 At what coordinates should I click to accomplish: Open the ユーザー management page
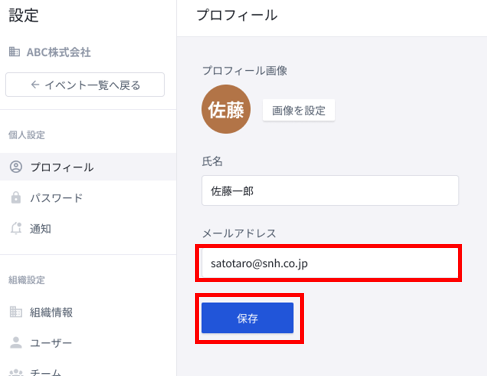pos(88,343)
